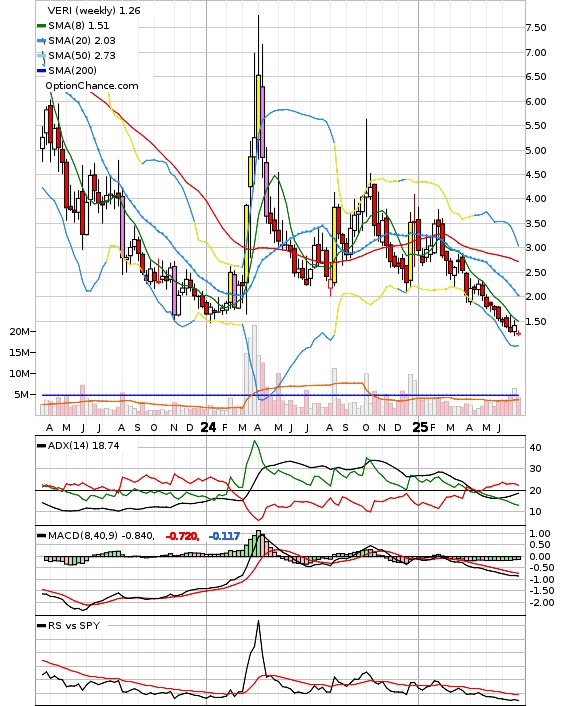Select the RS vs SPY panel label

click(74, 625)
